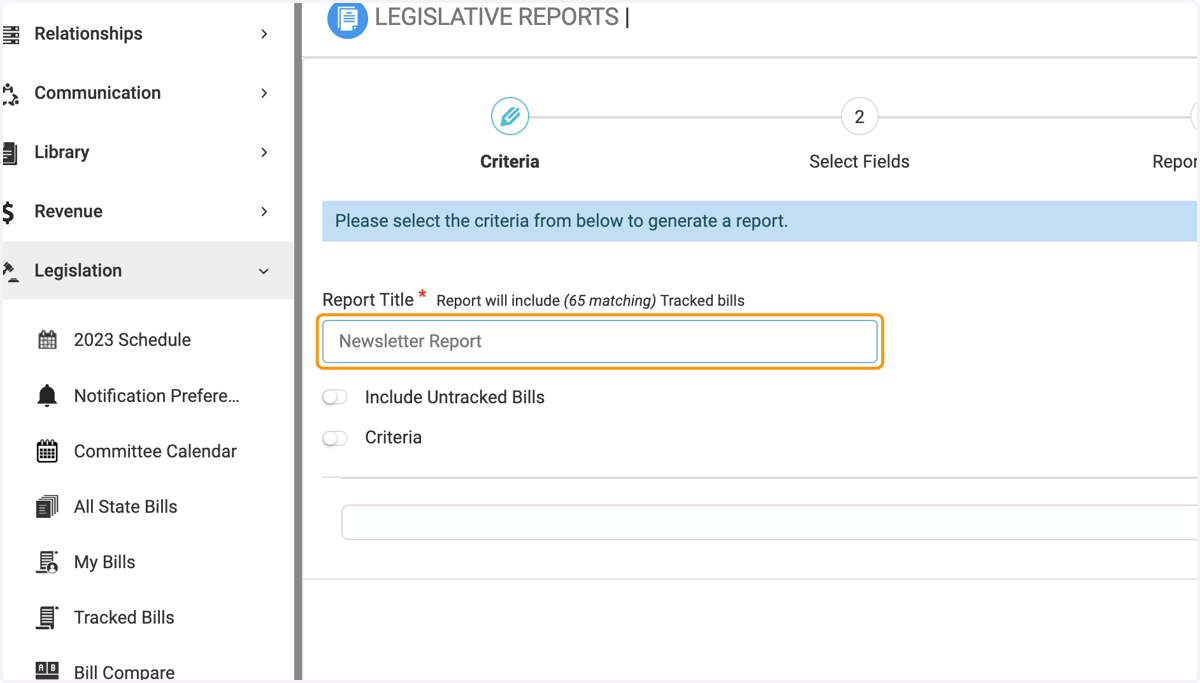Screen dimensions: 1200x683
Task: Select the Legislation menu item
Action: point(147,271)
